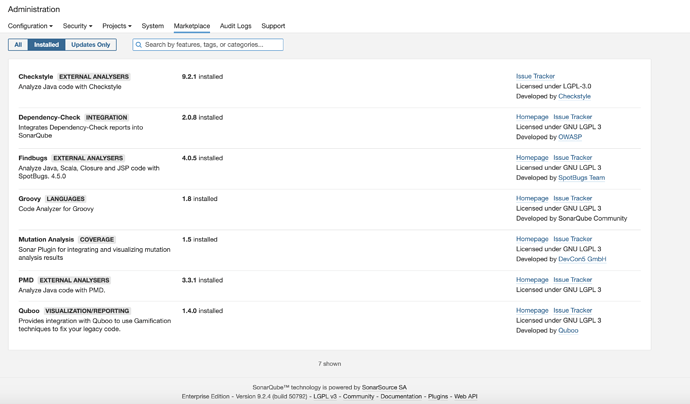Click the Findbugs plugin name
Viewport: 690px width, 404px height.
click(33, 158)
